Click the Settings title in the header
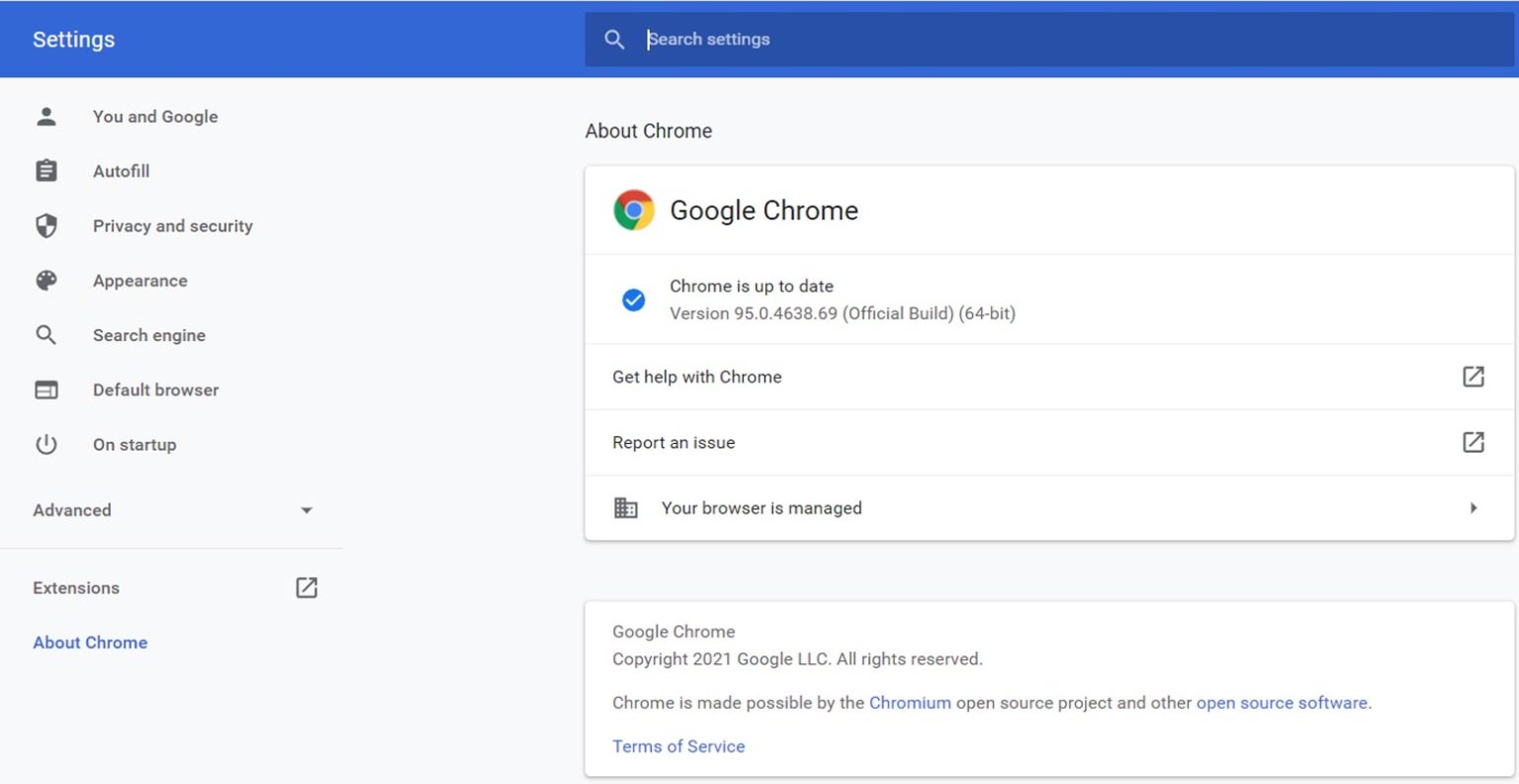The height and width of the screenshot is (784, 1519). [x=74, y=40]
